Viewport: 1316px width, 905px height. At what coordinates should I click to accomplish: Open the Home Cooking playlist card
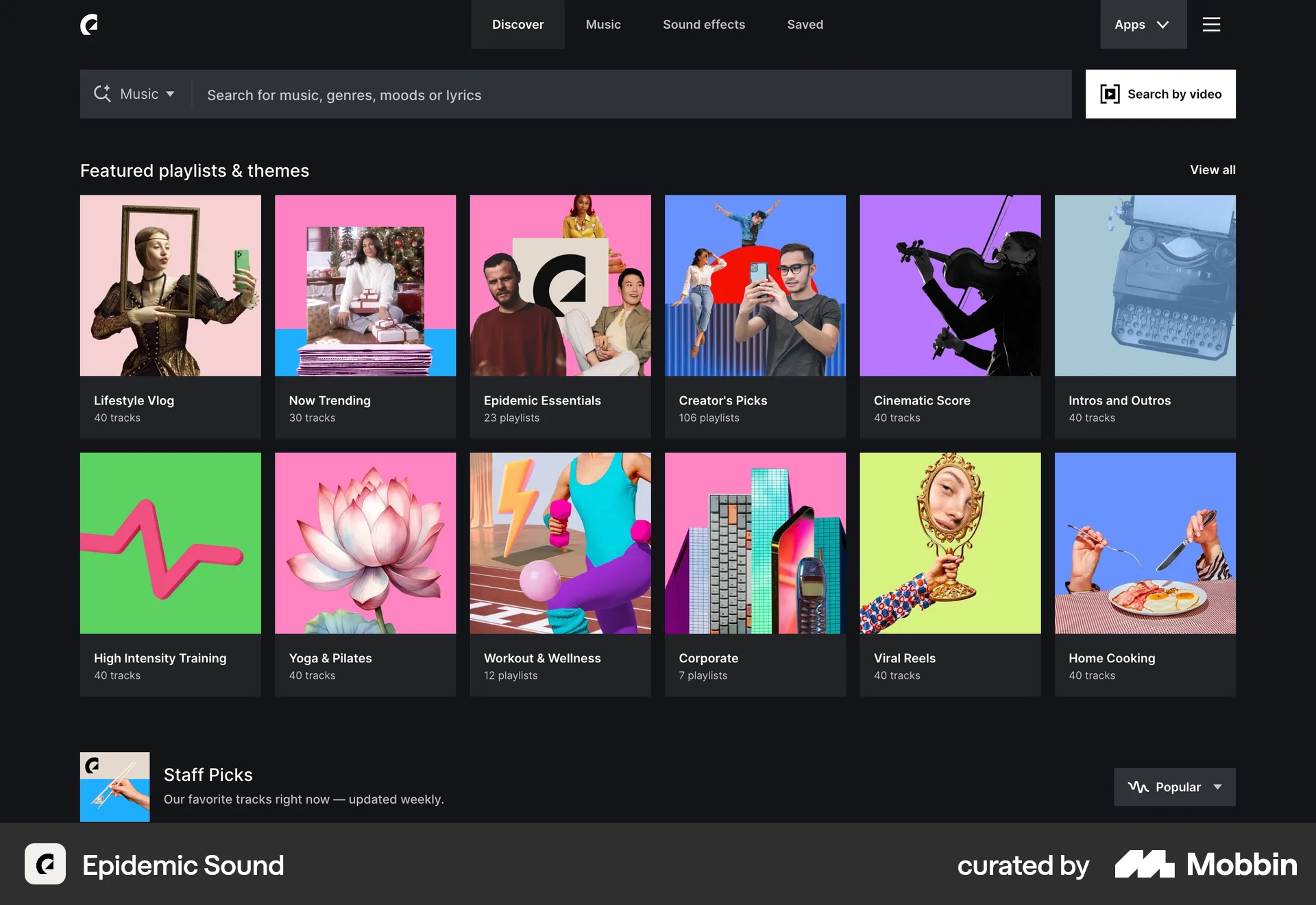[x=1145, y=573]
